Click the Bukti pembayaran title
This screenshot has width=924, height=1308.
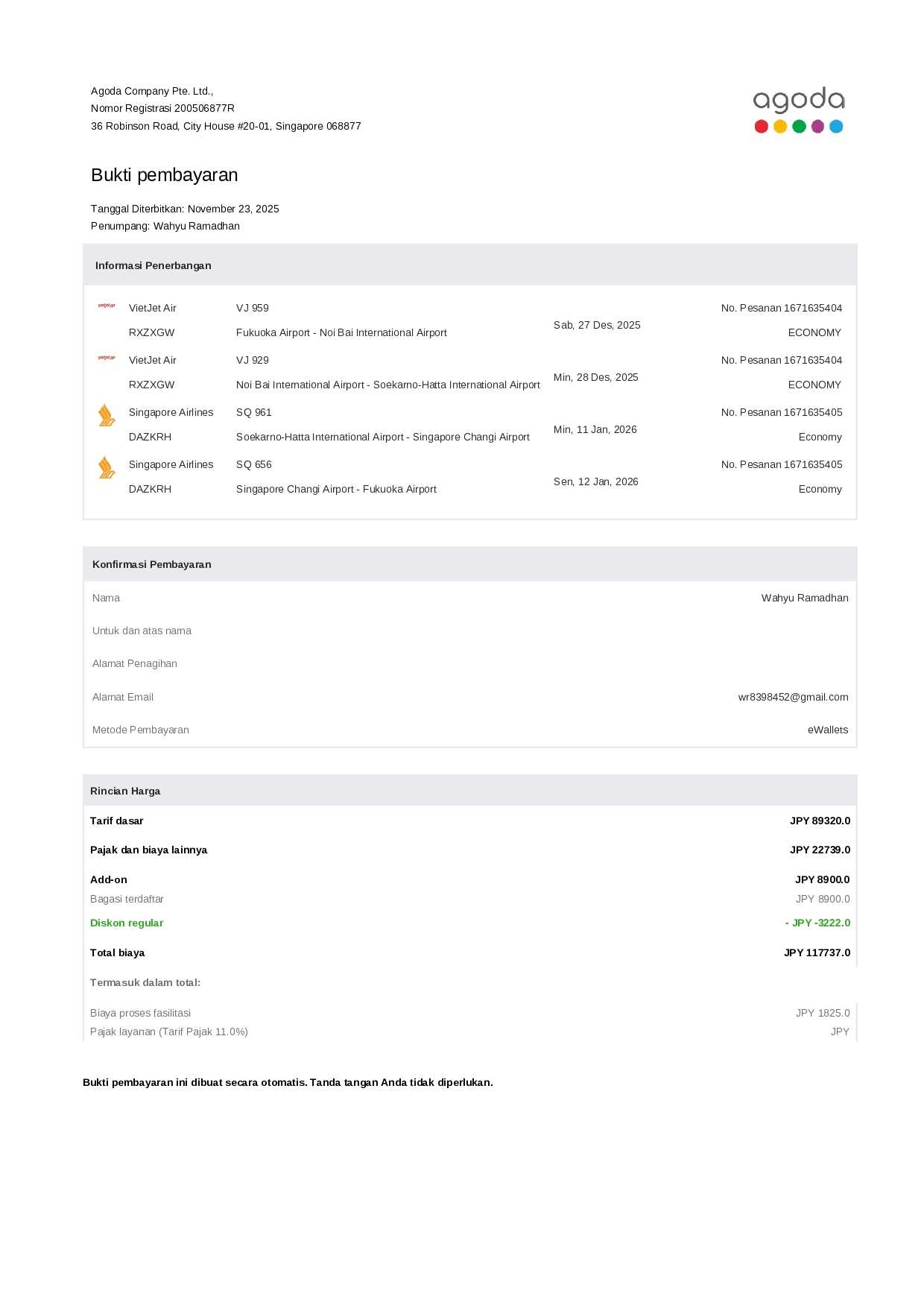coord(165,175)
